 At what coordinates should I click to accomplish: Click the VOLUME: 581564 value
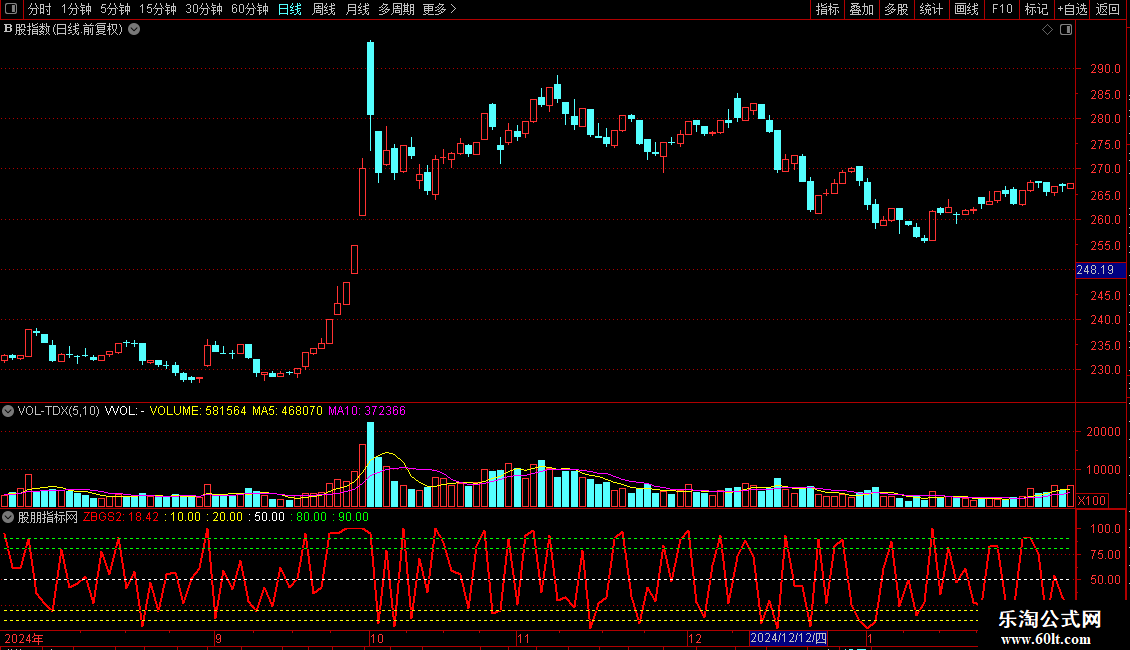point(197,411)
